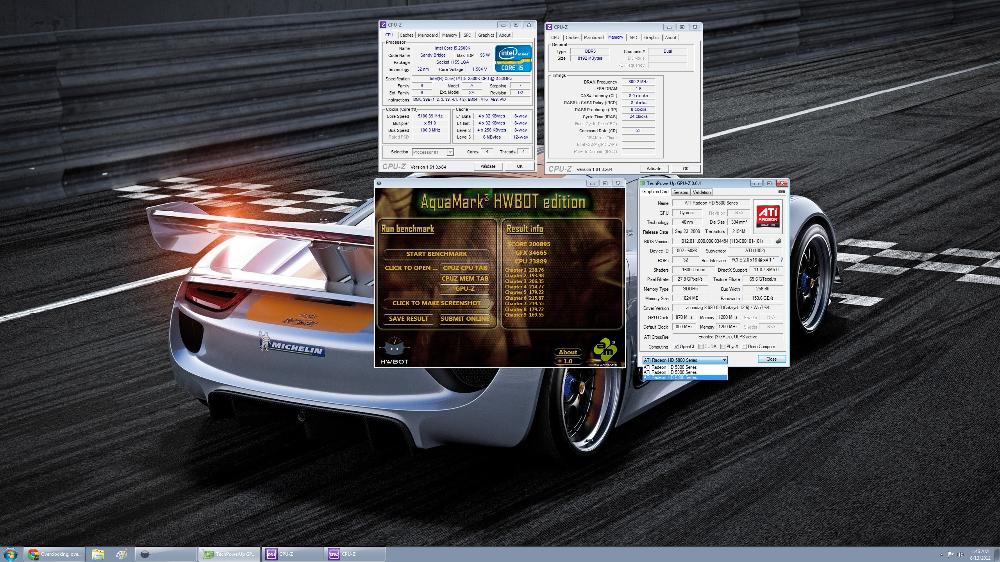
Task: Switch to SPD tab in the CPU-Z processor window
Action: [x=467, y=35]
